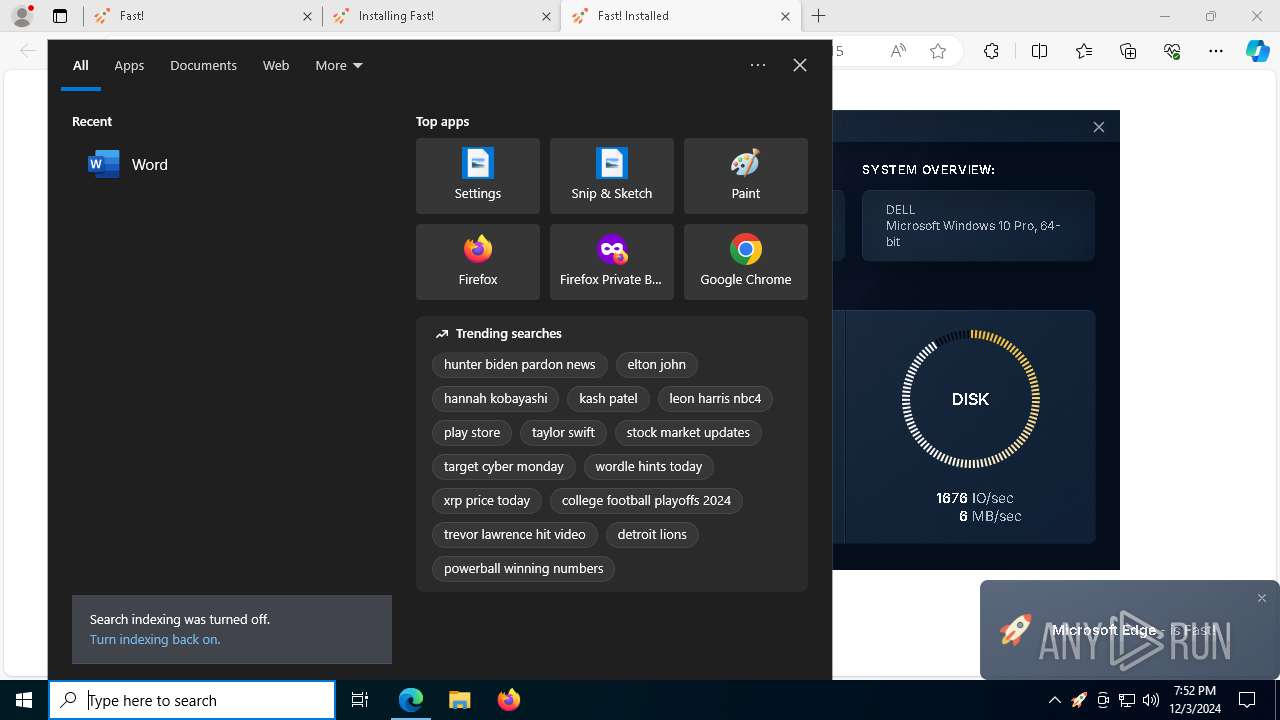Viewport: 1280px width, 720px height.
Task: Open Copilot sidebar icon
Action: click(x=1257, y=51)
